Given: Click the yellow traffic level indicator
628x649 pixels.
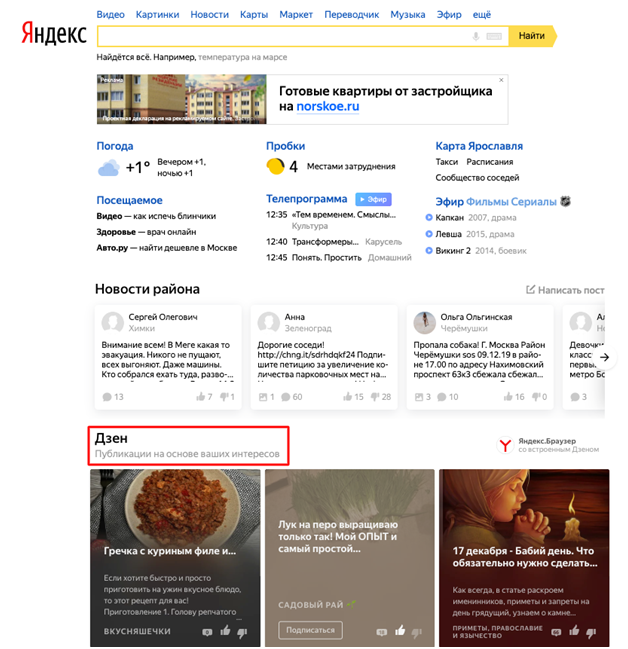Looking at the screenshot, I should click(x=275, y=166).
